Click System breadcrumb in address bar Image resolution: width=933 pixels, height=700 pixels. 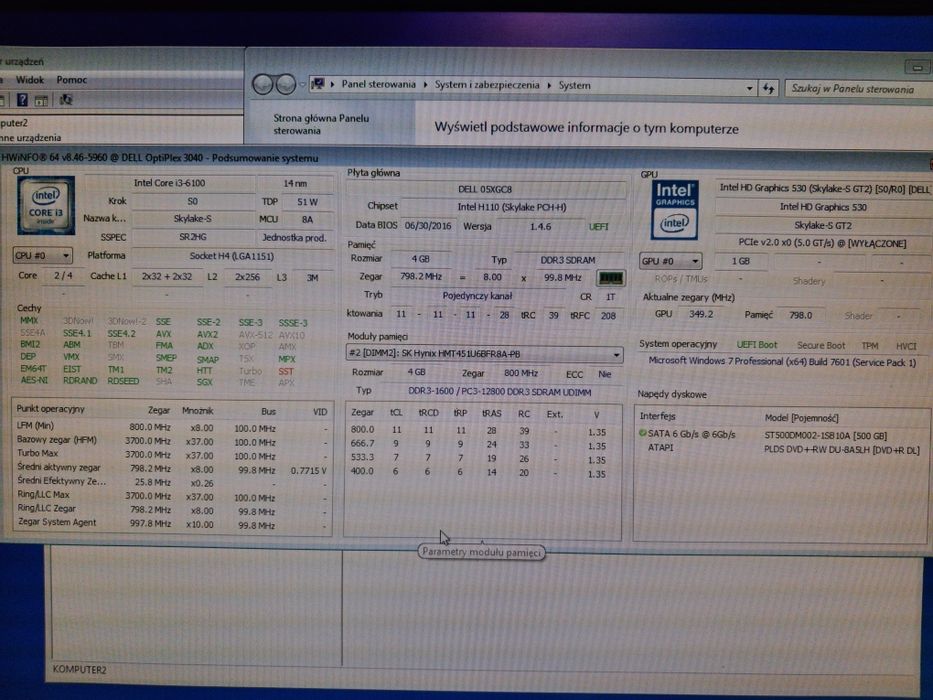[x=574, y=85]
